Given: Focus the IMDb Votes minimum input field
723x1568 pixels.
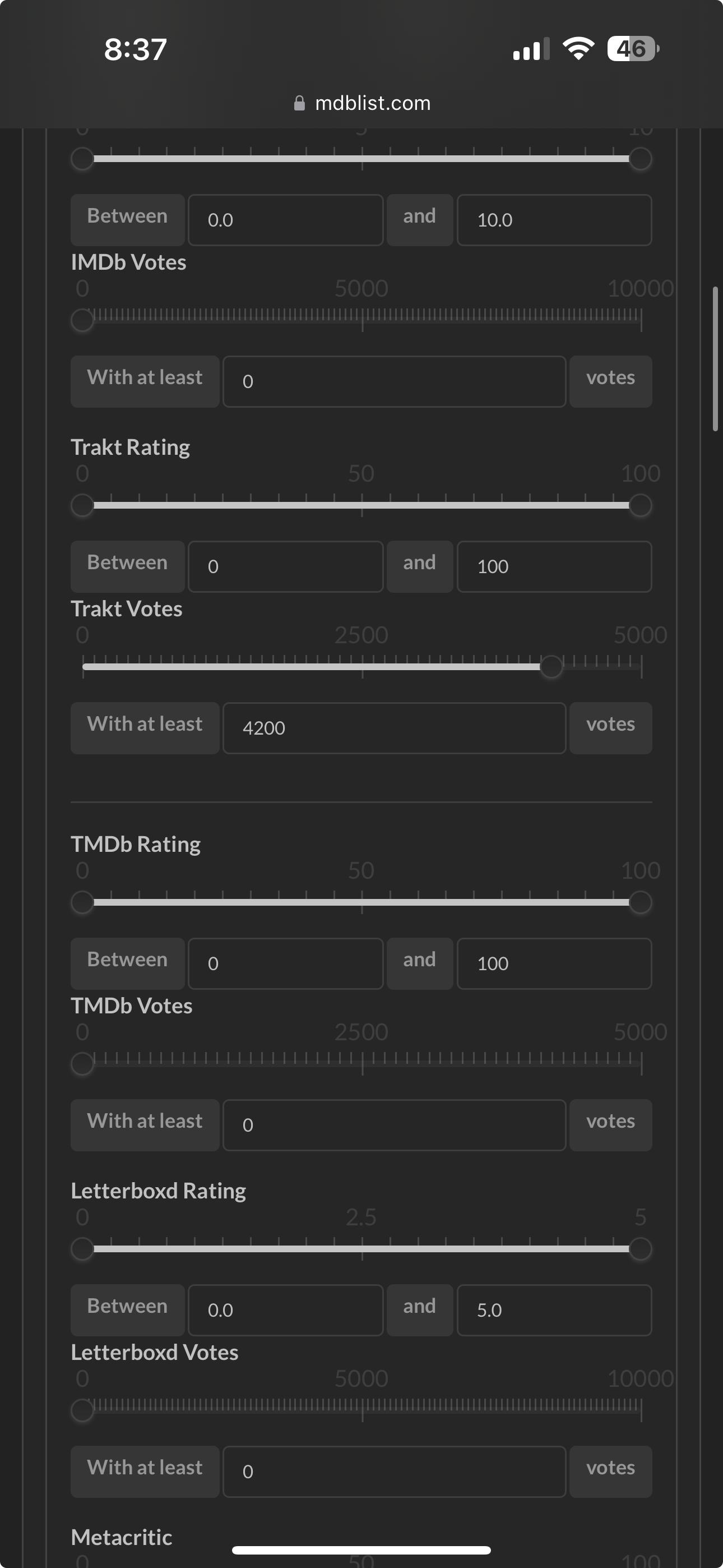Looking at the screenshot, I should coord(395,382).
